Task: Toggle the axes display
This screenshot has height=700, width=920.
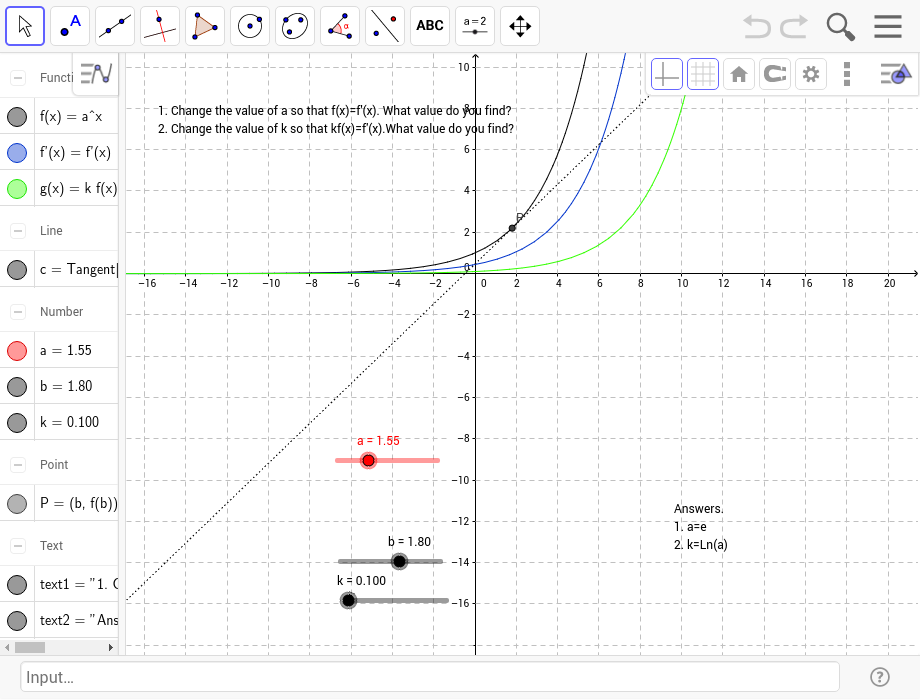Action: point(666,73)
